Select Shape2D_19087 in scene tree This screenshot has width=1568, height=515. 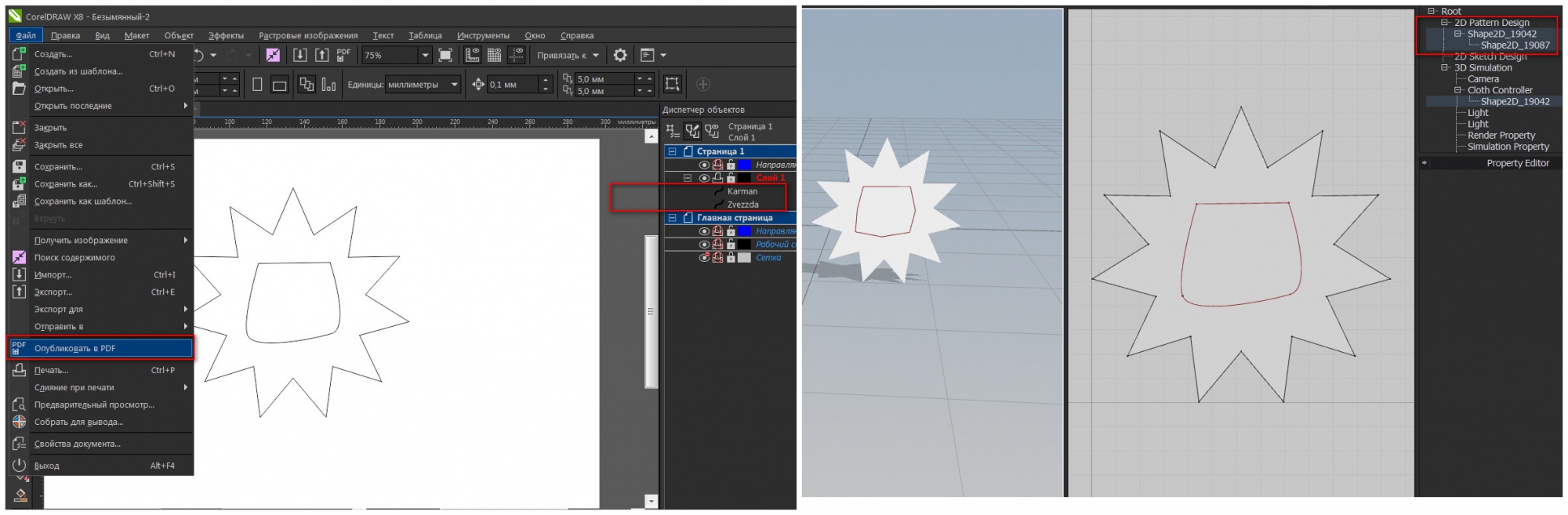tap(1515, 45)
